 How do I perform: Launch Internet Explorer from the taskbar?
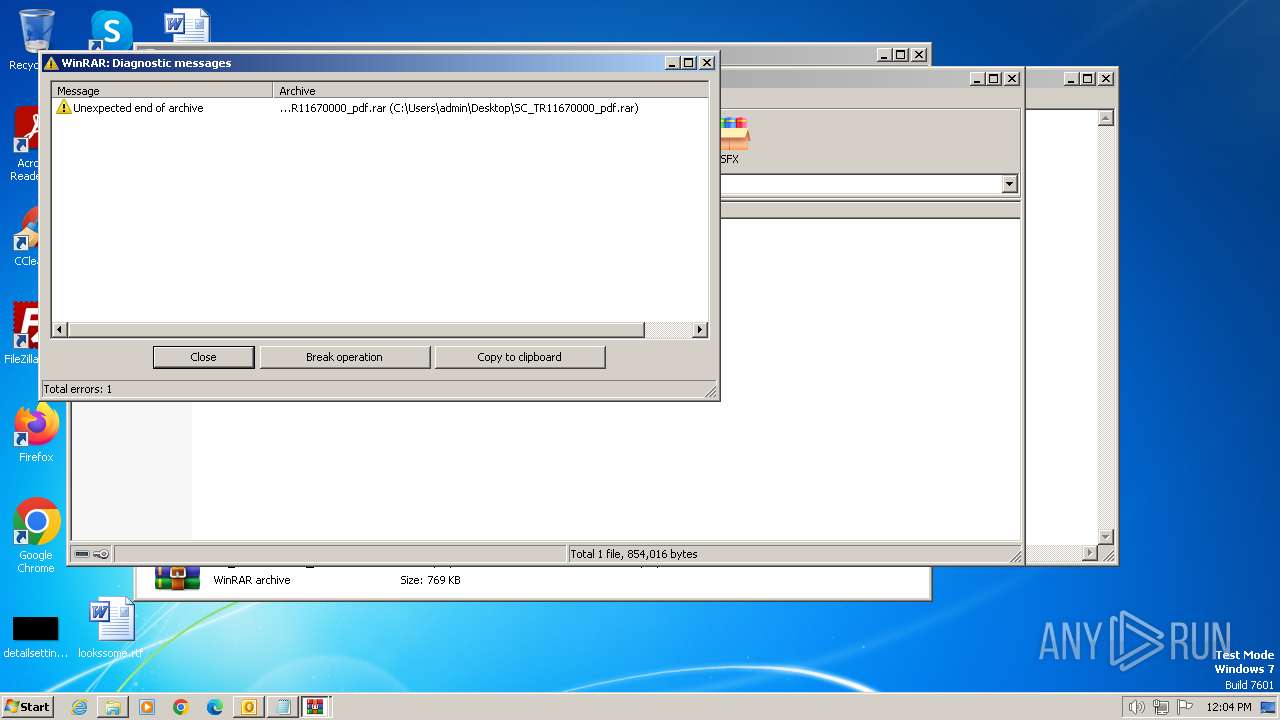point(79,707)
